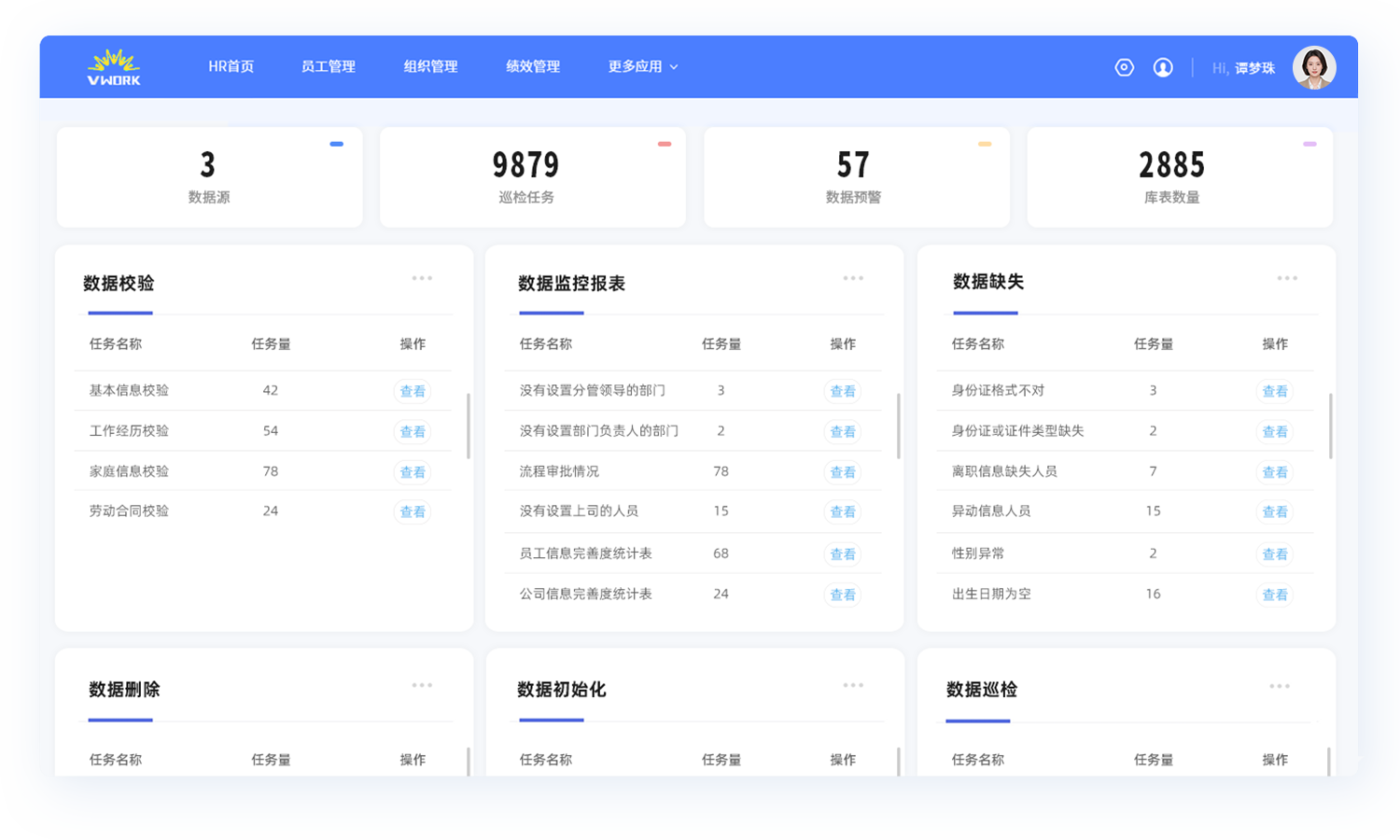View 身份证格式不对 records

pyautogui.click(x=1275, y=391)
